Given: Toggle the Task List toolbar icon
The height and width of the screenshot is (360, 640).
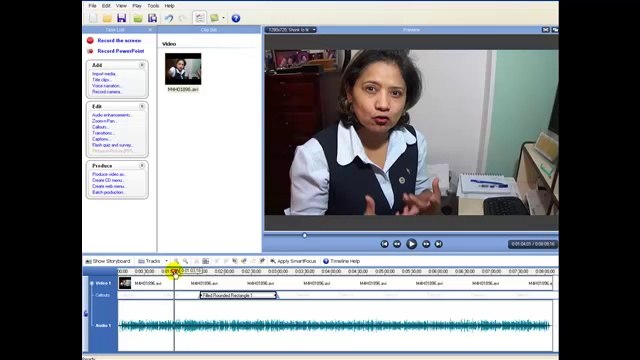Looking at the screenshot, I should pyautogui.click(x=200, y=18).
